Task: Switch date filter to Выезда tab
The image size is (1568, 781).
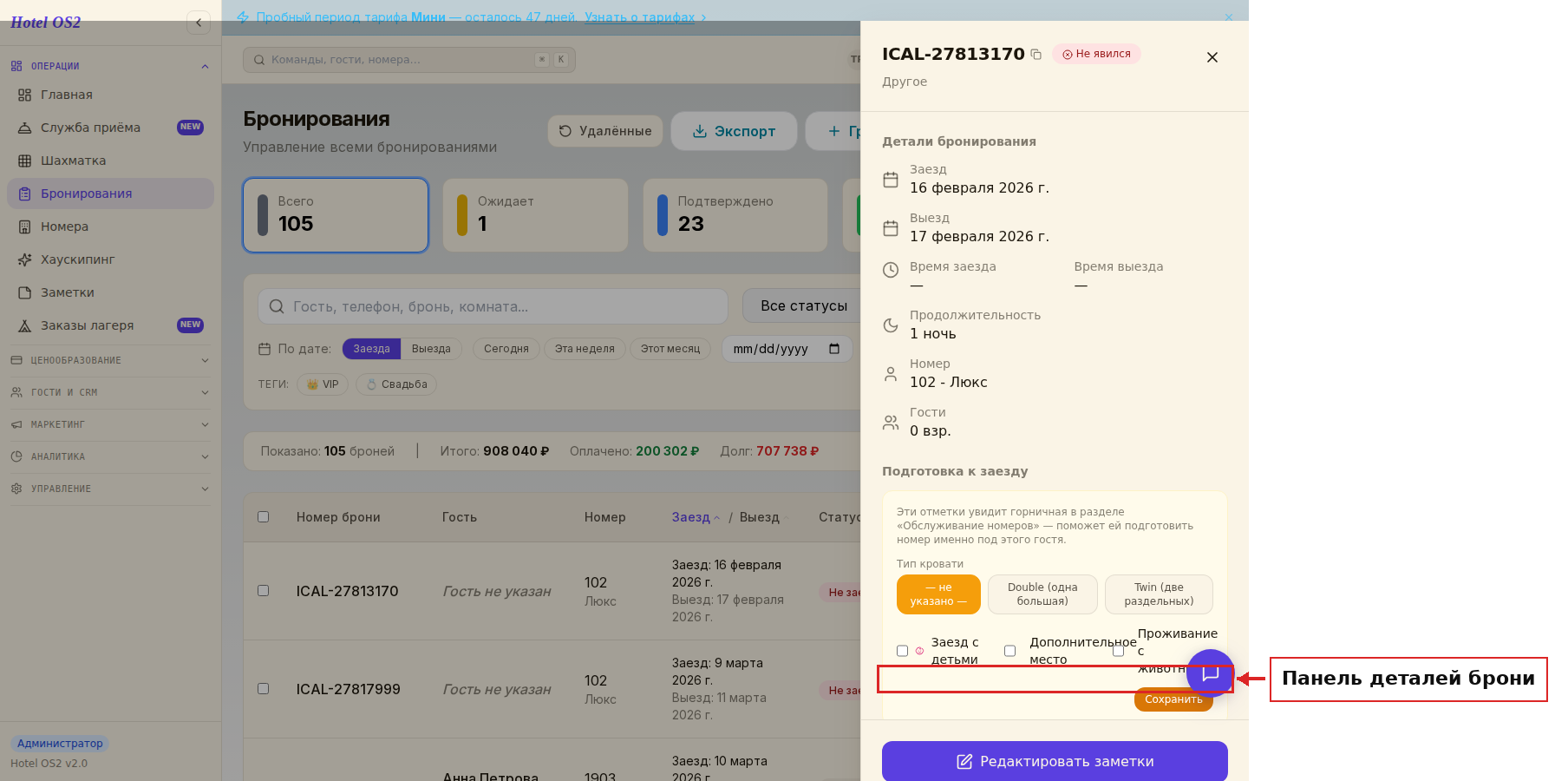Action: coord(431,349)
